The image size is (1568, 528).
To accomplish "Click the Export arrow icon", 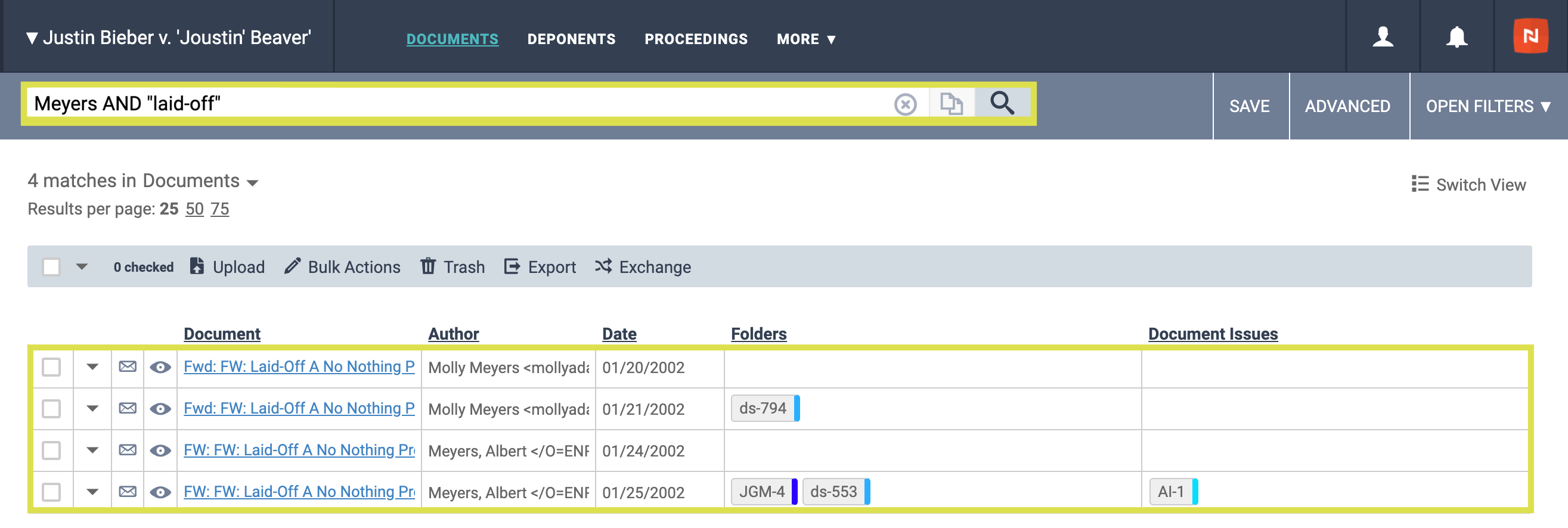I will 512,266.
